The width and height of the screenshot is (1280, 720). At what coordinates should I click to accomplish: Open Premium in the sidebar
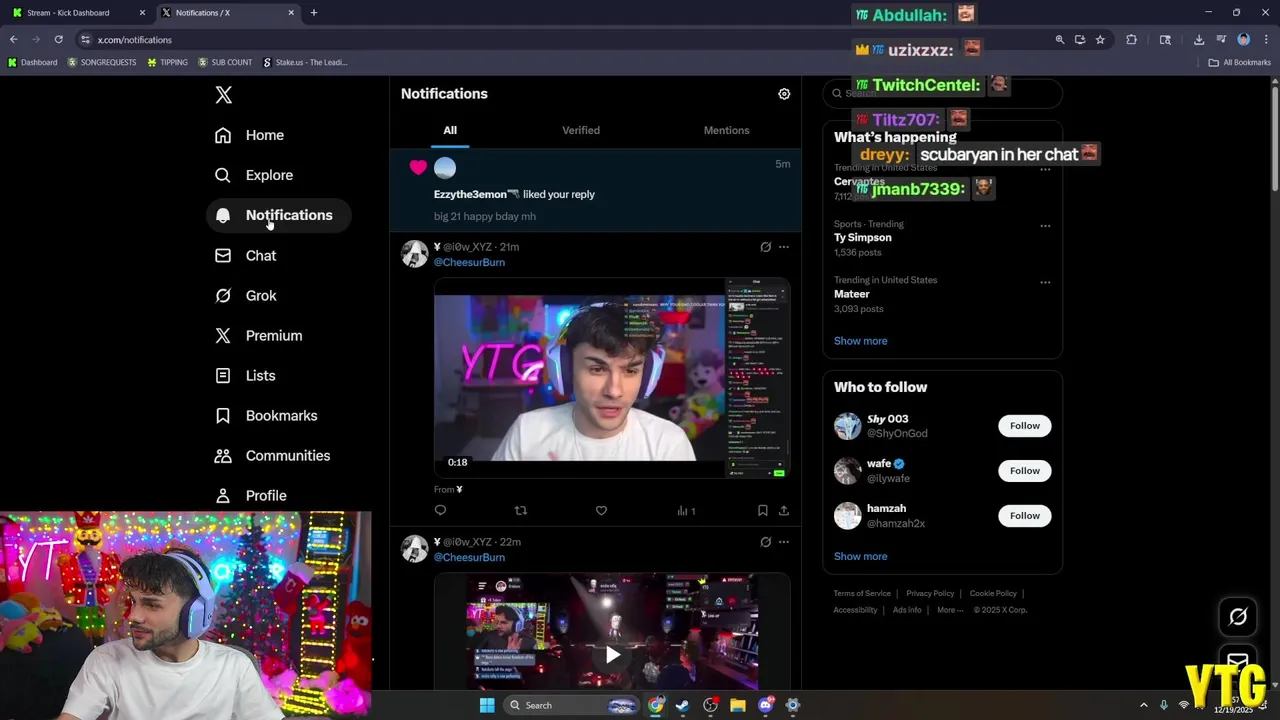[x=259, y=335]
